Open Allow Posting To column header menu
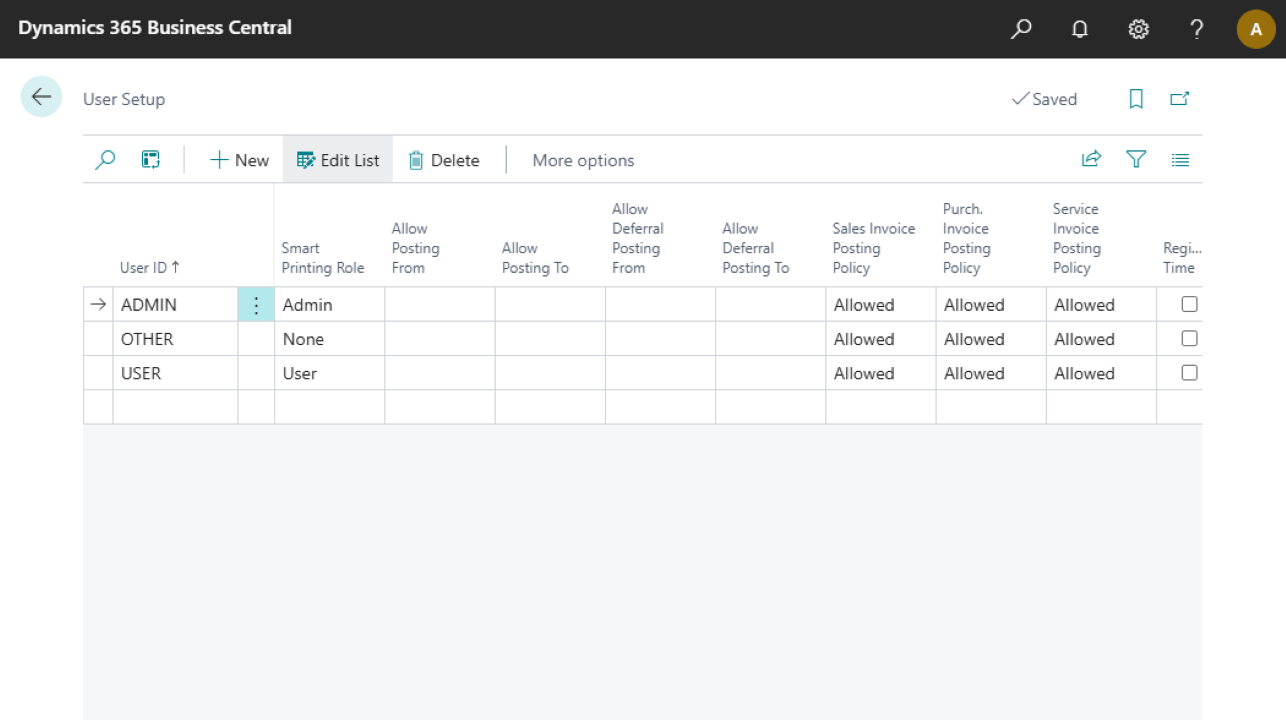The width and height of the screenshot is (1286, 720). [535, 258]
